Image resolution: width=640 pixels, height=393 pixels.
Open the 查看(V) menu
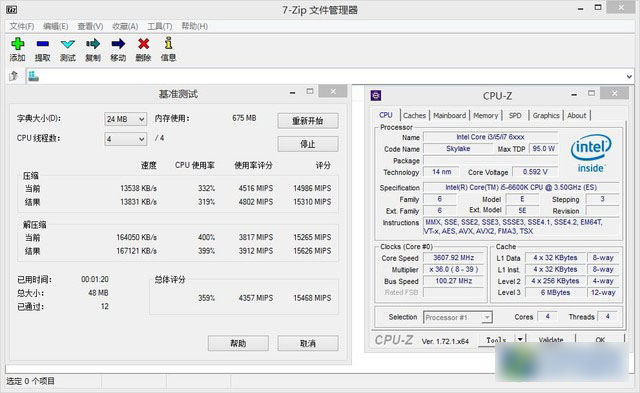(x=90, y=27)
